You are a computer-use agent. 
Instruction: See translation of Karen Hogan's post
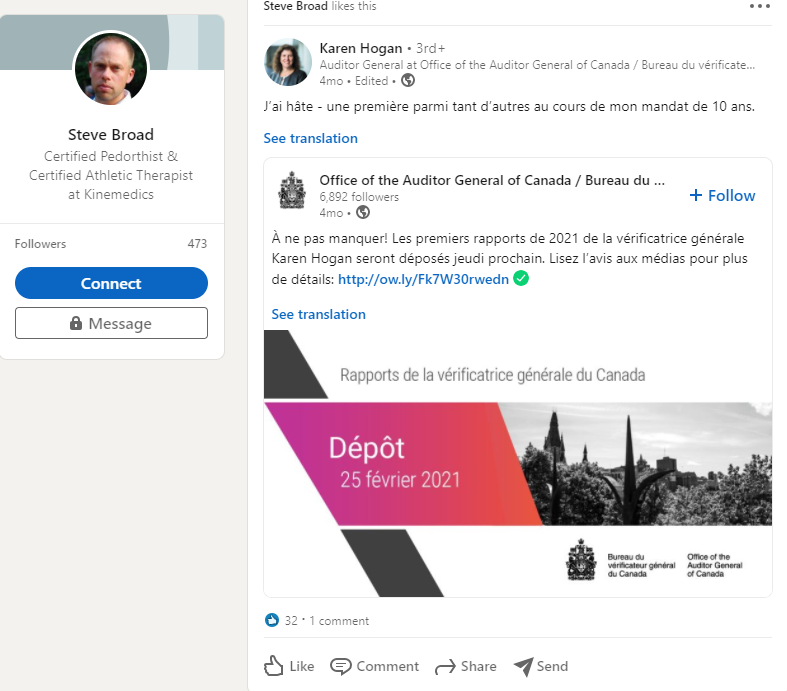pyautogui.click(x=311, y=139)
